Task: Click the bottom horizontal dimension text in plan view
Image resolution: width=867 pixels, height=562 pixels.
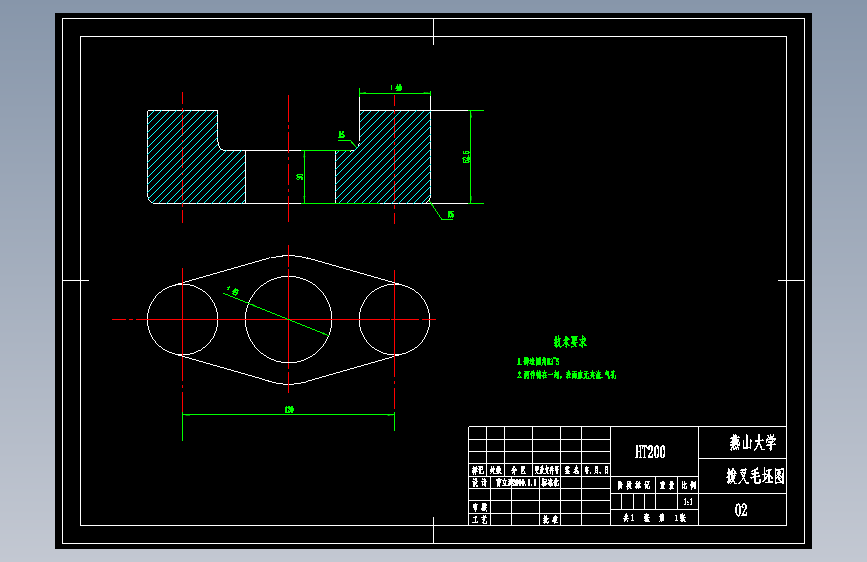Action: pyautogui.click(x=289, y=409)
